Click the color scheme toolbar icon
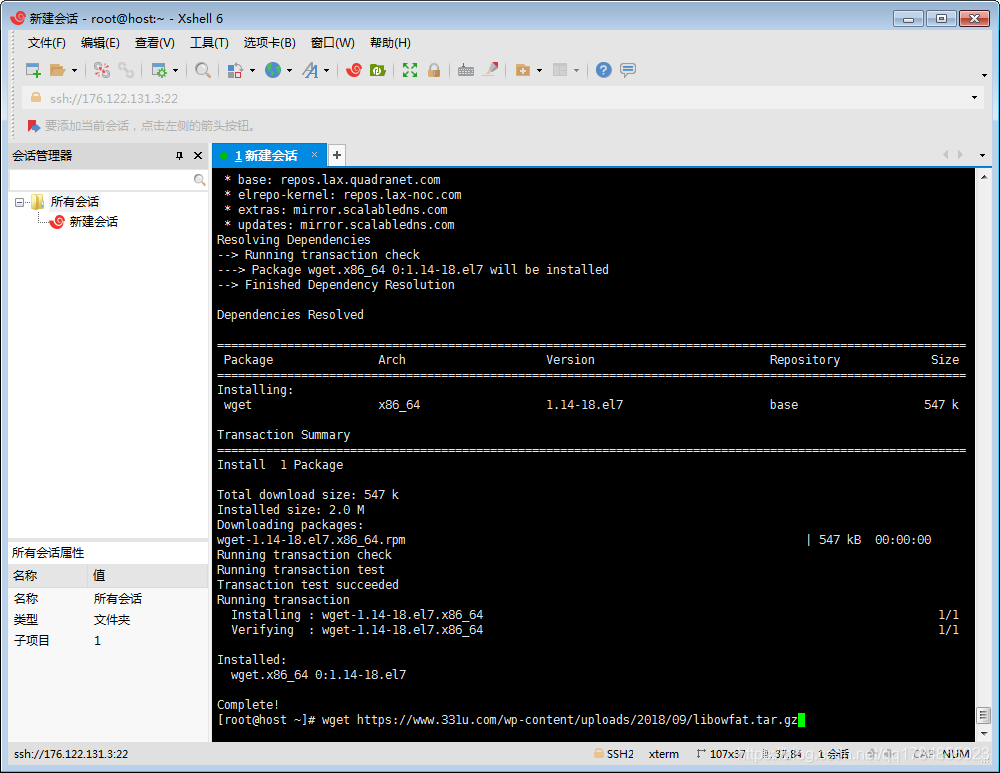This screenshot has height=773, width=1000. pyautogui.click(x=235, y=70)
